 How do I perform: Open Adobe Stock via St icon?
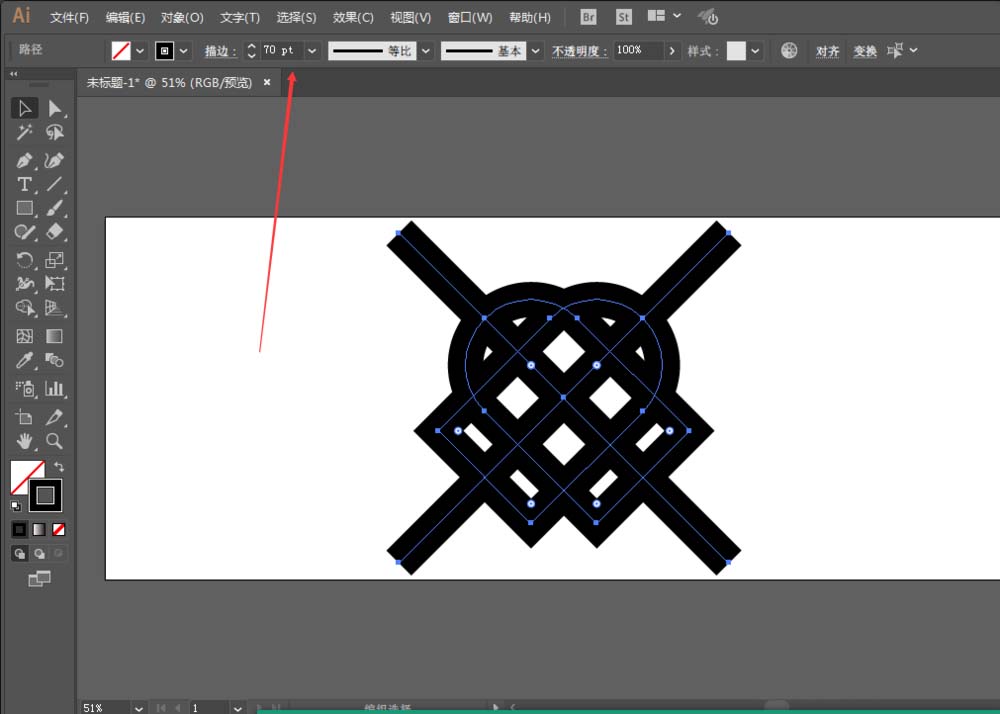coord(624,17)
